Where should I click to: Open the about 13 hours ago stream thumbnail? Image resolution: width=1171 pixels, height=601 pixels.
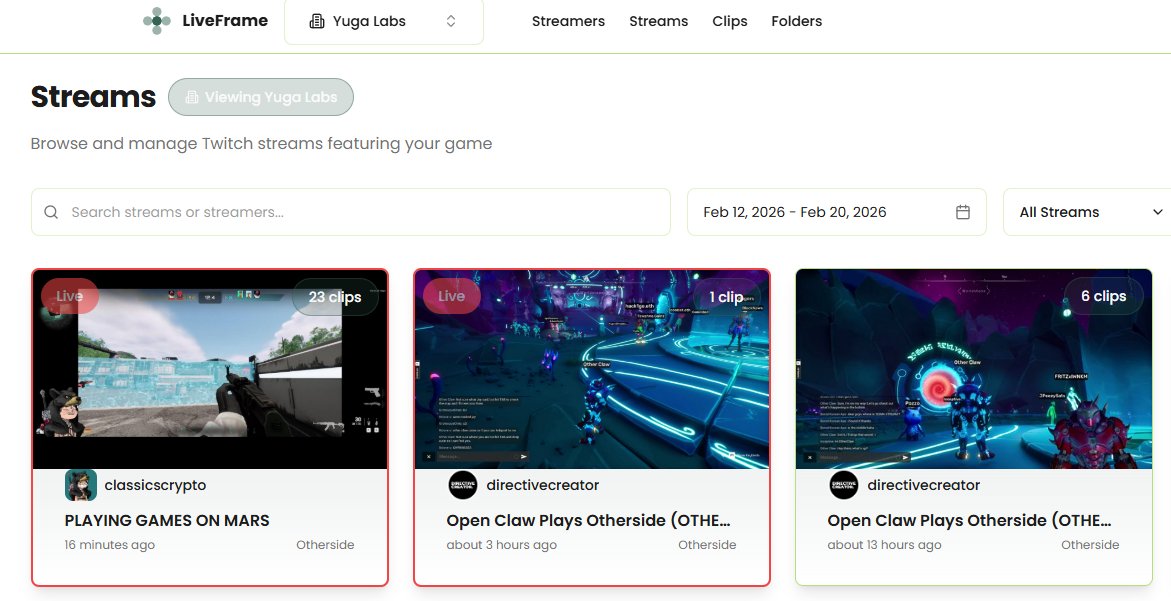tap(974, 369)
